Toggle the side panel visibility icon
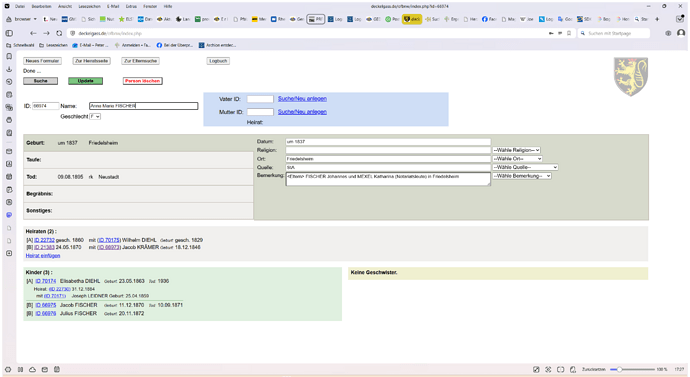The image size is (690, 377). click(9, 33)
